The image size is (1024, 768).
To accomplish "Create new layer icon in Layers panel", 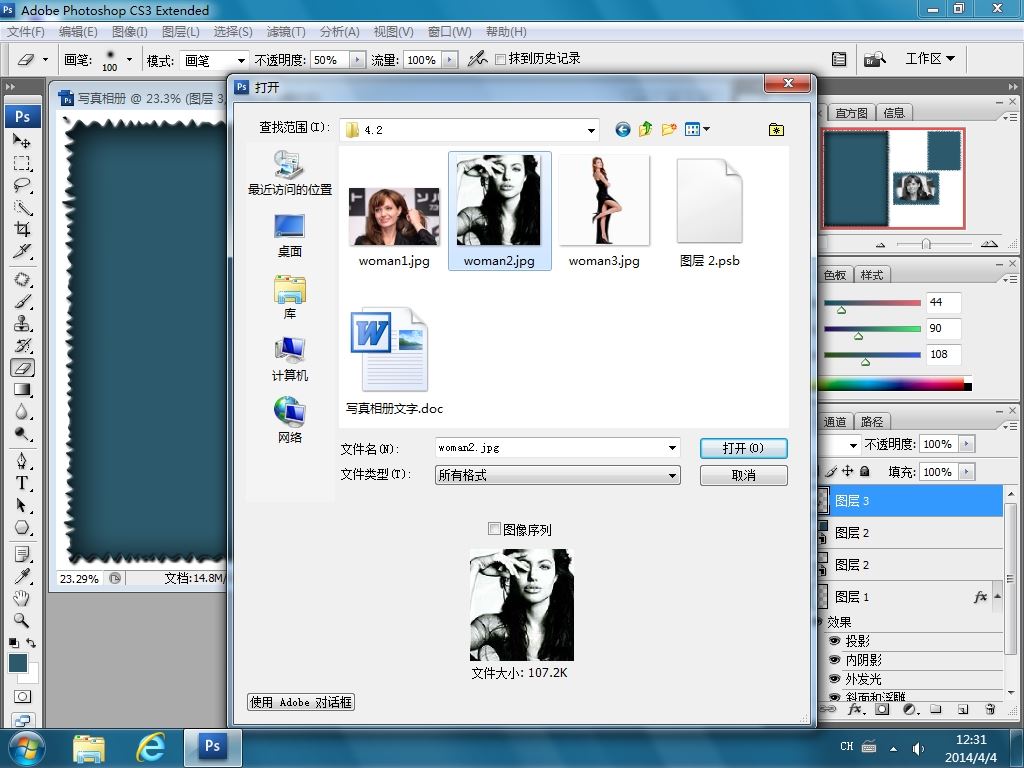I will [x=963, y=709].
